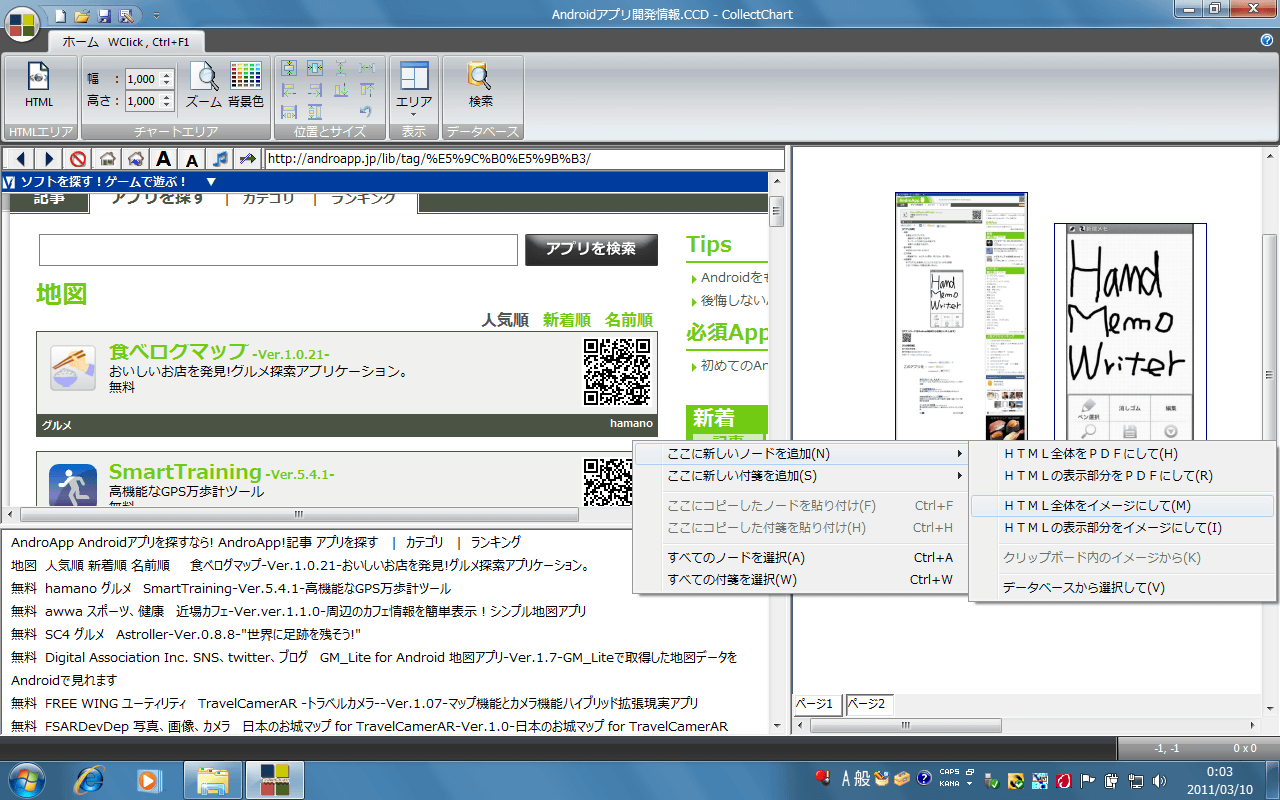Click the second house icon with blue arrow
Image resolution: width=1280 pixels, height=800 pixels.
(x=136, y=159)
